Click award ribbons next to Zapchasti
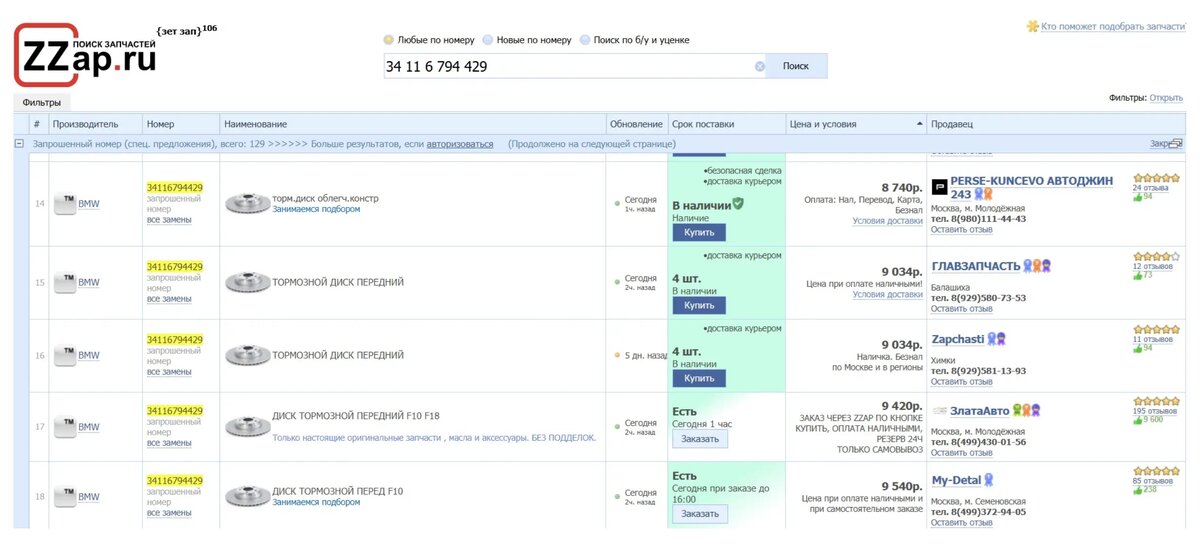Screen dimensions: 1200x546 point(996,339)
